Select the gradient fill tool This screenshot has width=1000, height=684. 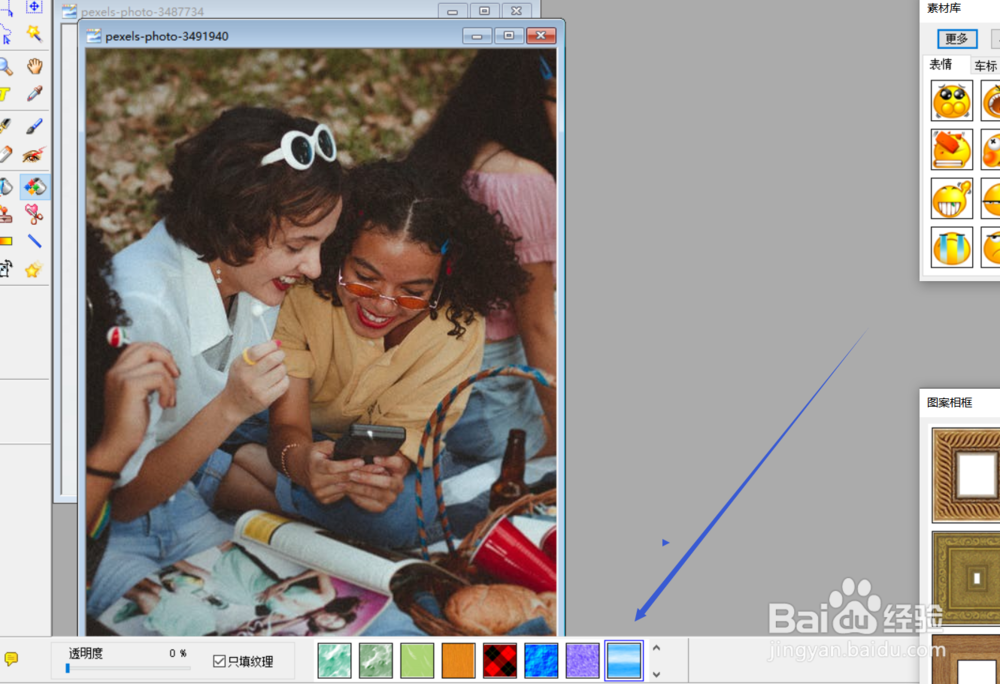6,242
